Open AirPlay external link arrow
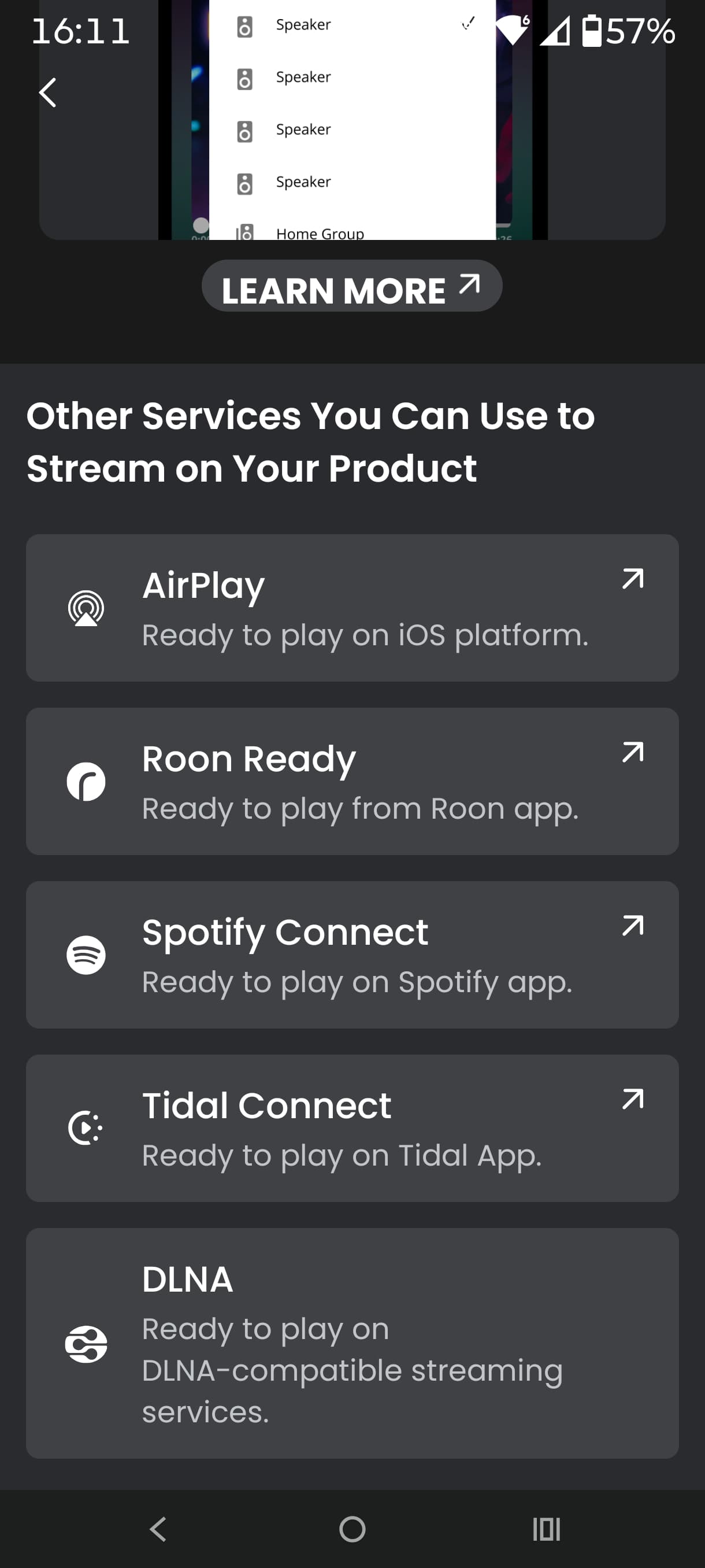The width and height of the screenshot is (705, 1568). (633, 579)
